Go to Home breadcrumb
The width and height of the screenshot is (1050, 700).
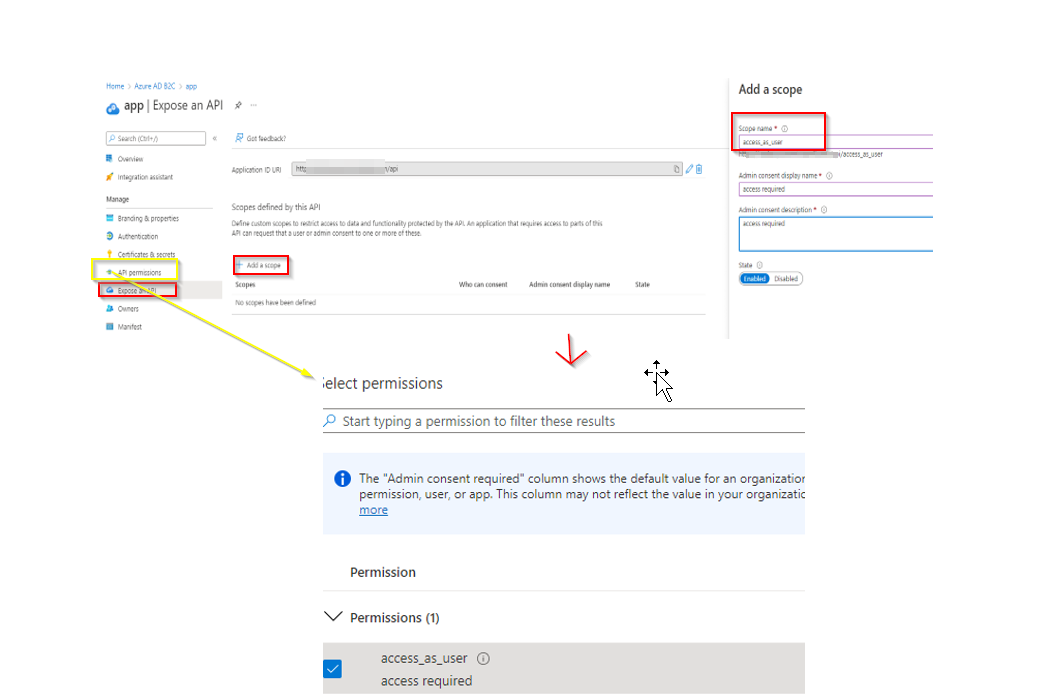coord(115,86)
